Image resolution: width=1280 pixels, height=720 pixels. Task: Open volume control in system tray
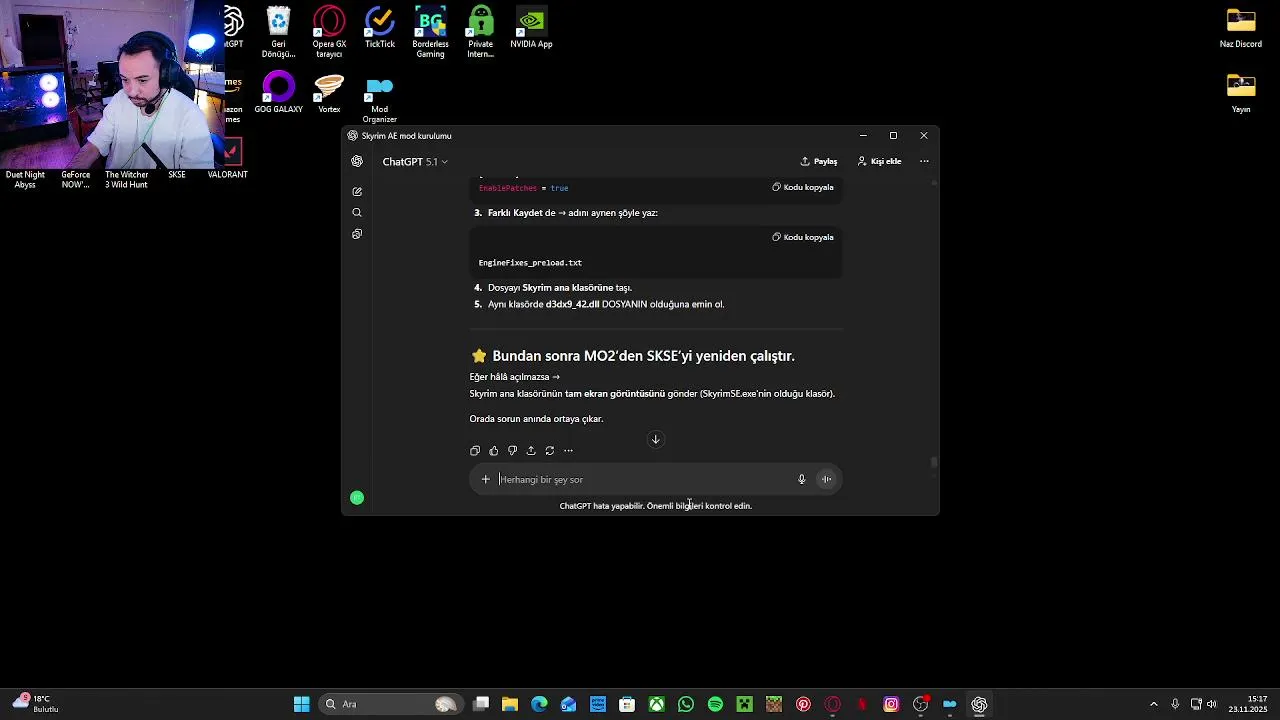point(1212,704)
